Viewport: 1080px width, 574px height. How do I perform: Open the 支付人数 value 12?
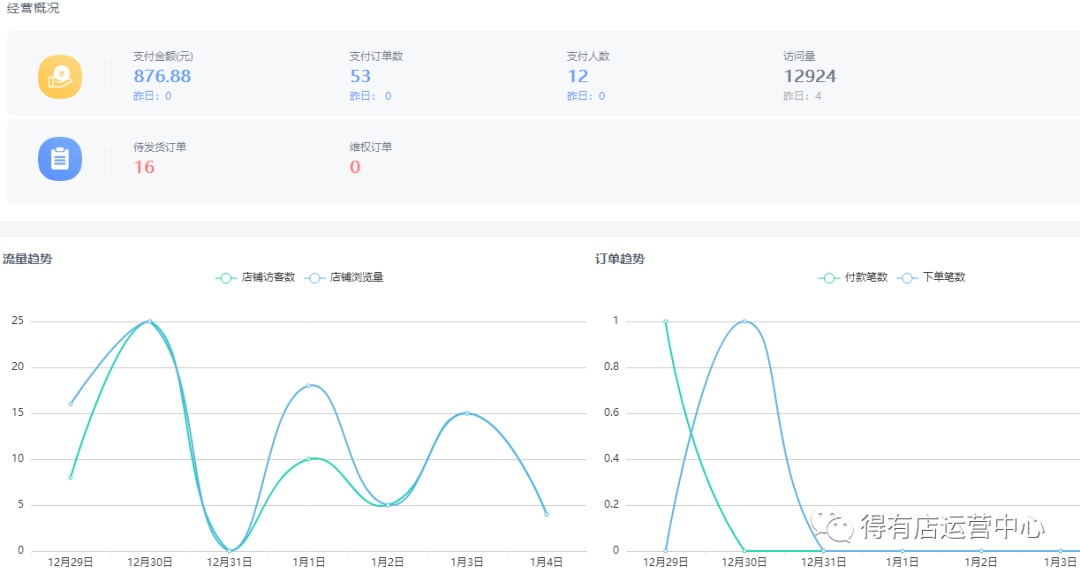(x=577, y=76)
